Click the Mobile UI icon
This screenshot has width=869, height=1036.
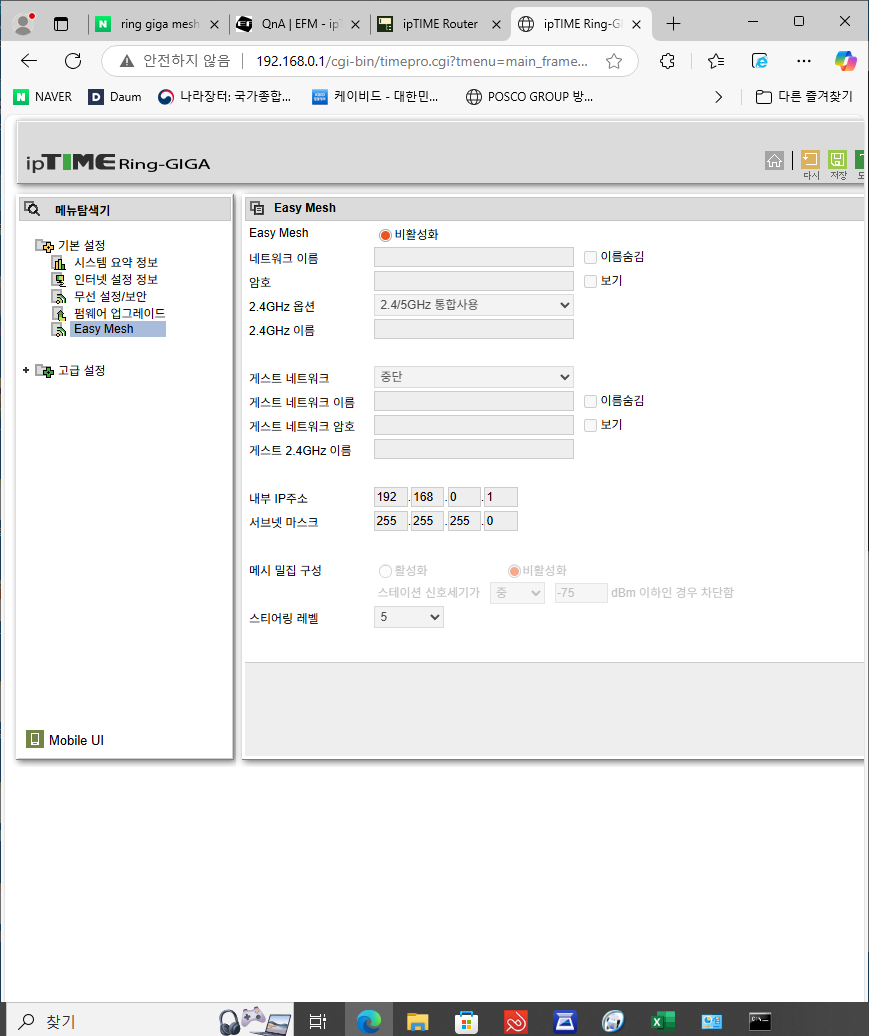pyautogui.click(x=34, y=739)
